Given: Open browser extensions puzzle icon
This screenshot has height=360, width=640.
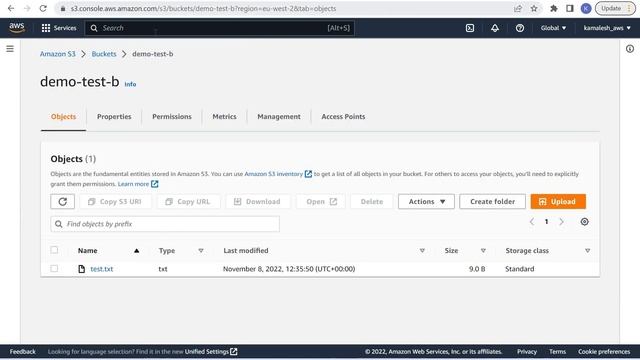Looking at the screenshot, I should coord(553,8).
